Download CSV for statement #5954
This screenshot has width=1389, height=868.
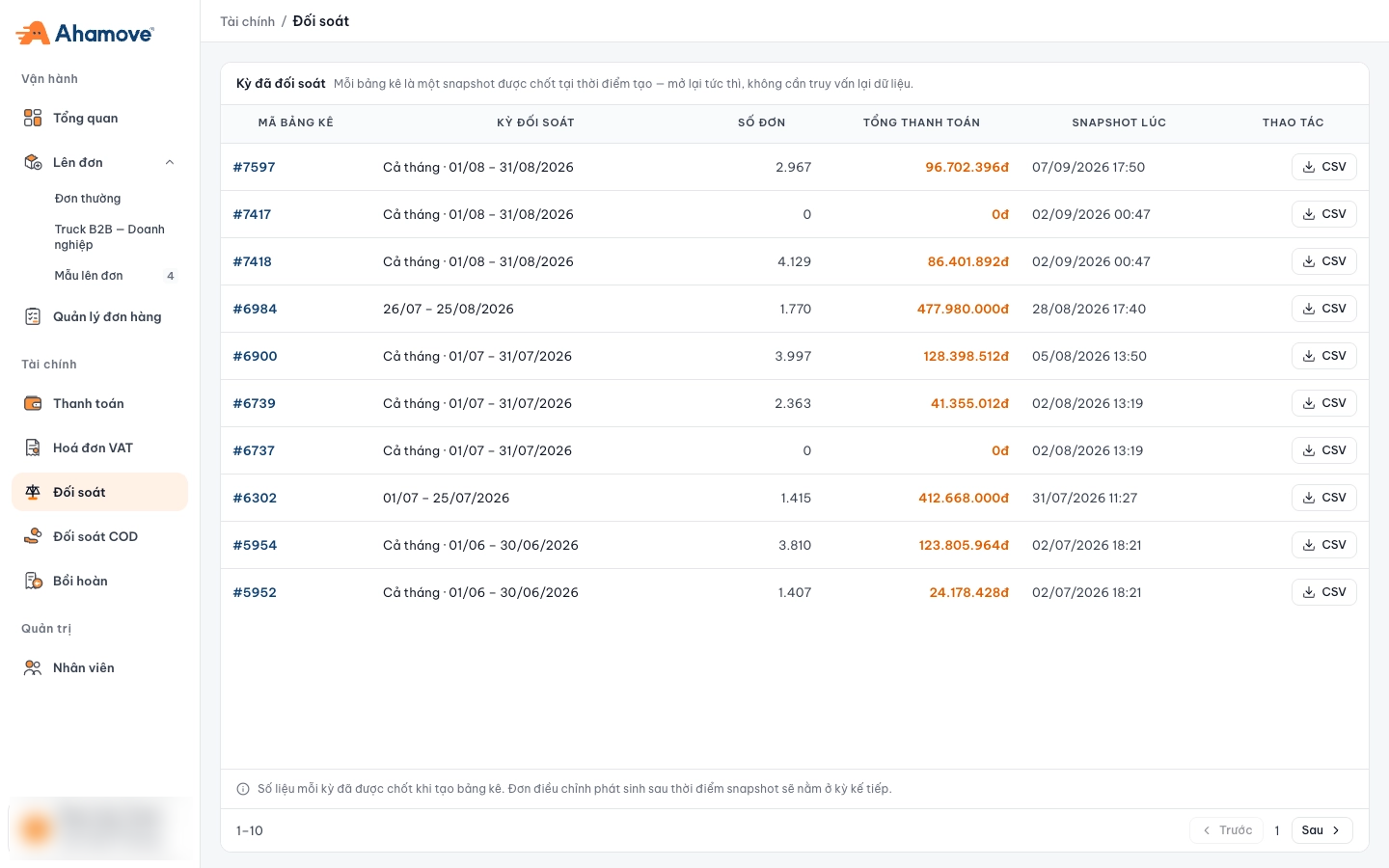point(1324,545)
